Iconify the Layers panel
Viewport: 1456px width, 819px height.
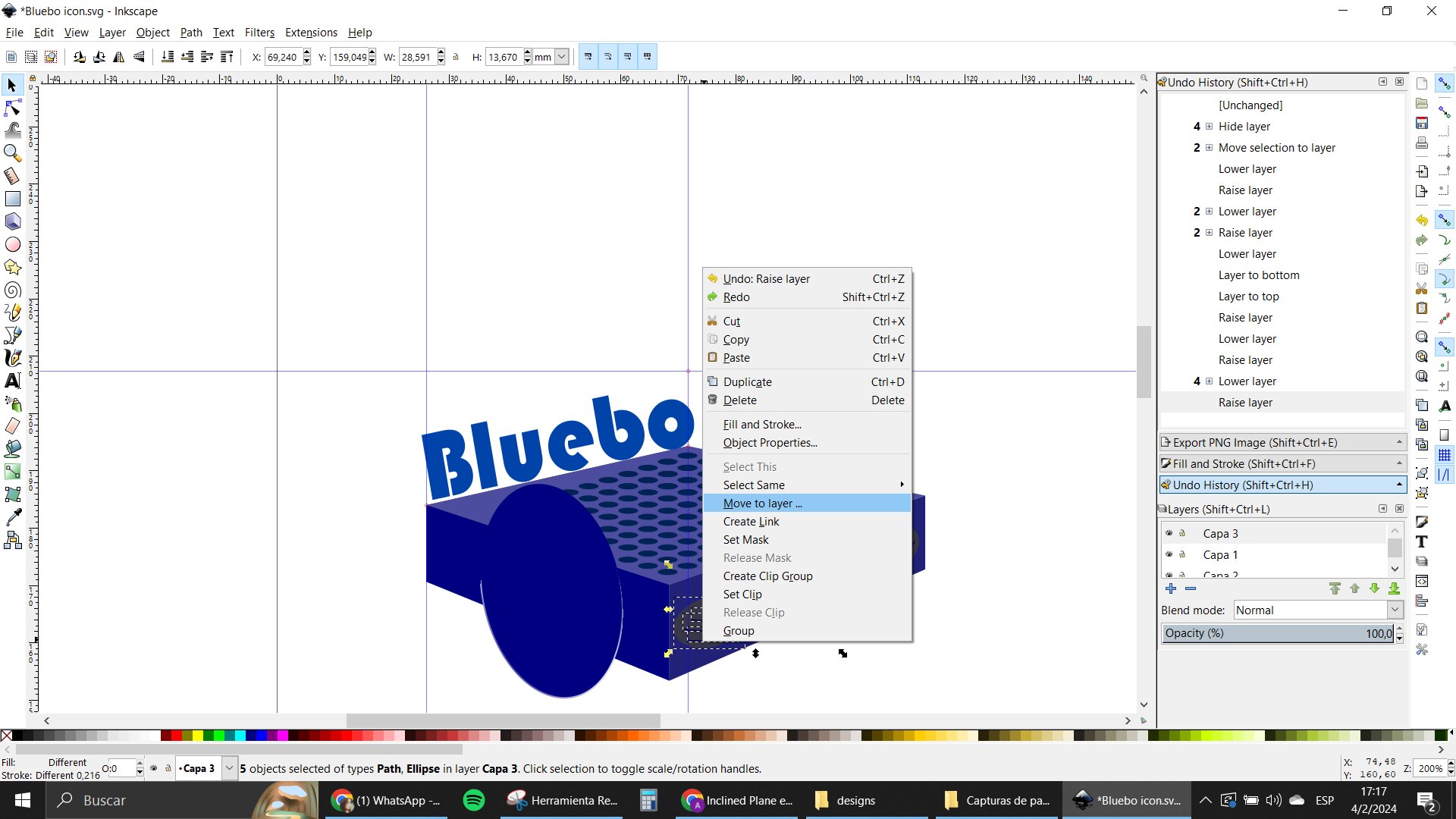point(1382,509)
